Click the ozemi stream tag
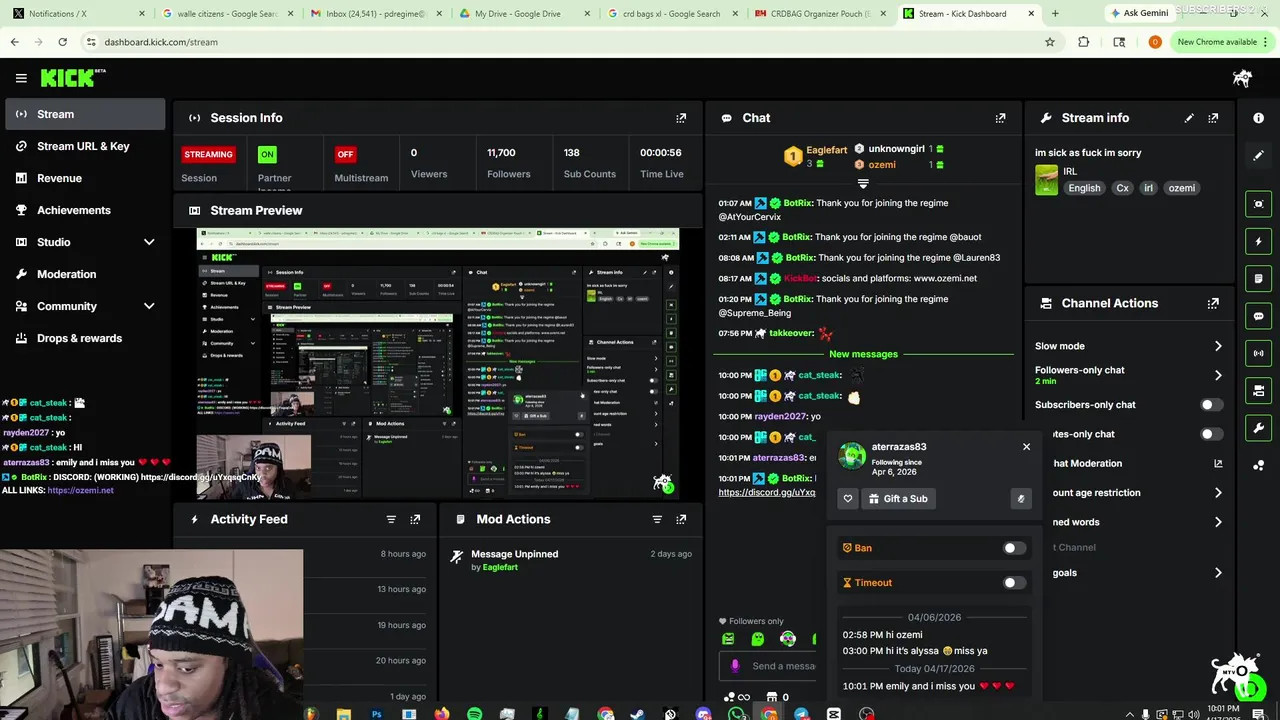1280x720 pixels. coord(1181,188)
